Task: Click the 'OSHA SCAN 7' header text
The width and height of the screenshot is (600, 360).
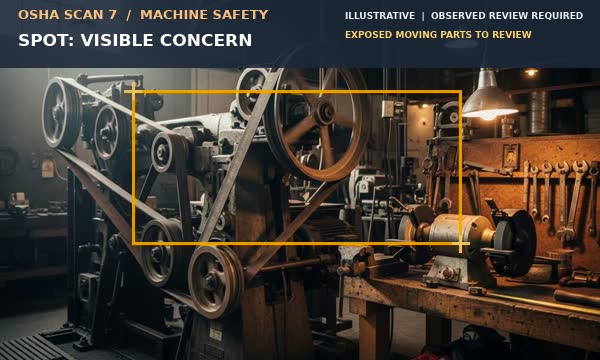Action: coord(67,15)
